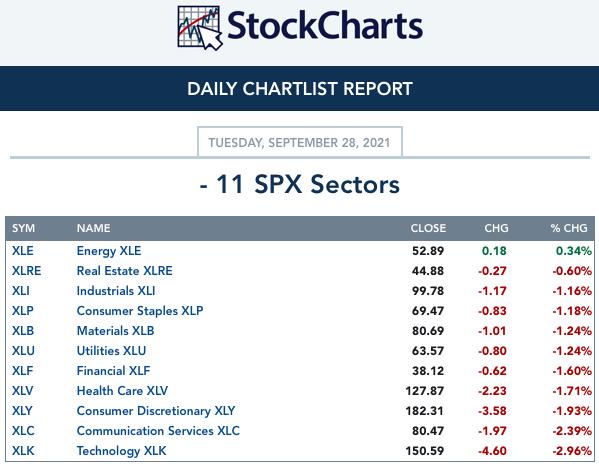Screen dimensions: 599x467
Task: Click the CLOSE column header
Action: (428, 228)
